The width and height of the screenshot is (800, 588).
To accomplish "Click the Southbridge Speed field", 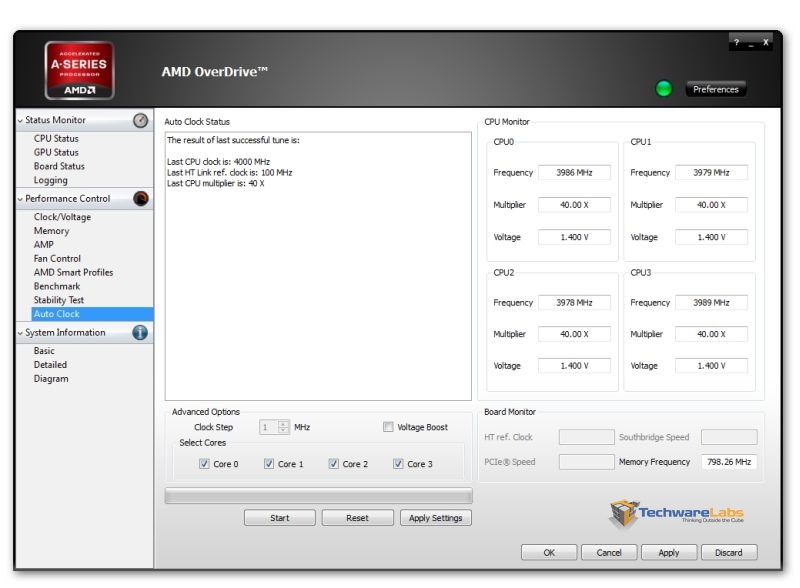I will tap(729, 437).
